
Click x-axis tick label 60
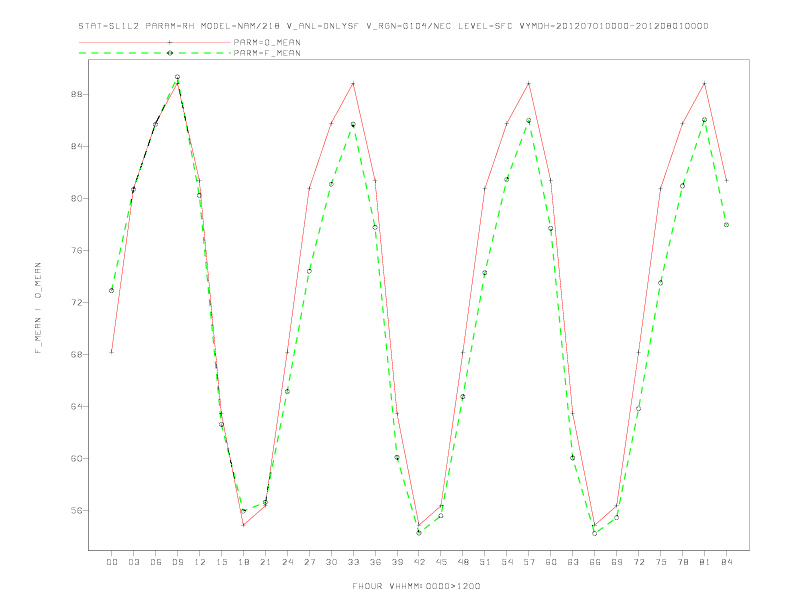click(551, 562)
